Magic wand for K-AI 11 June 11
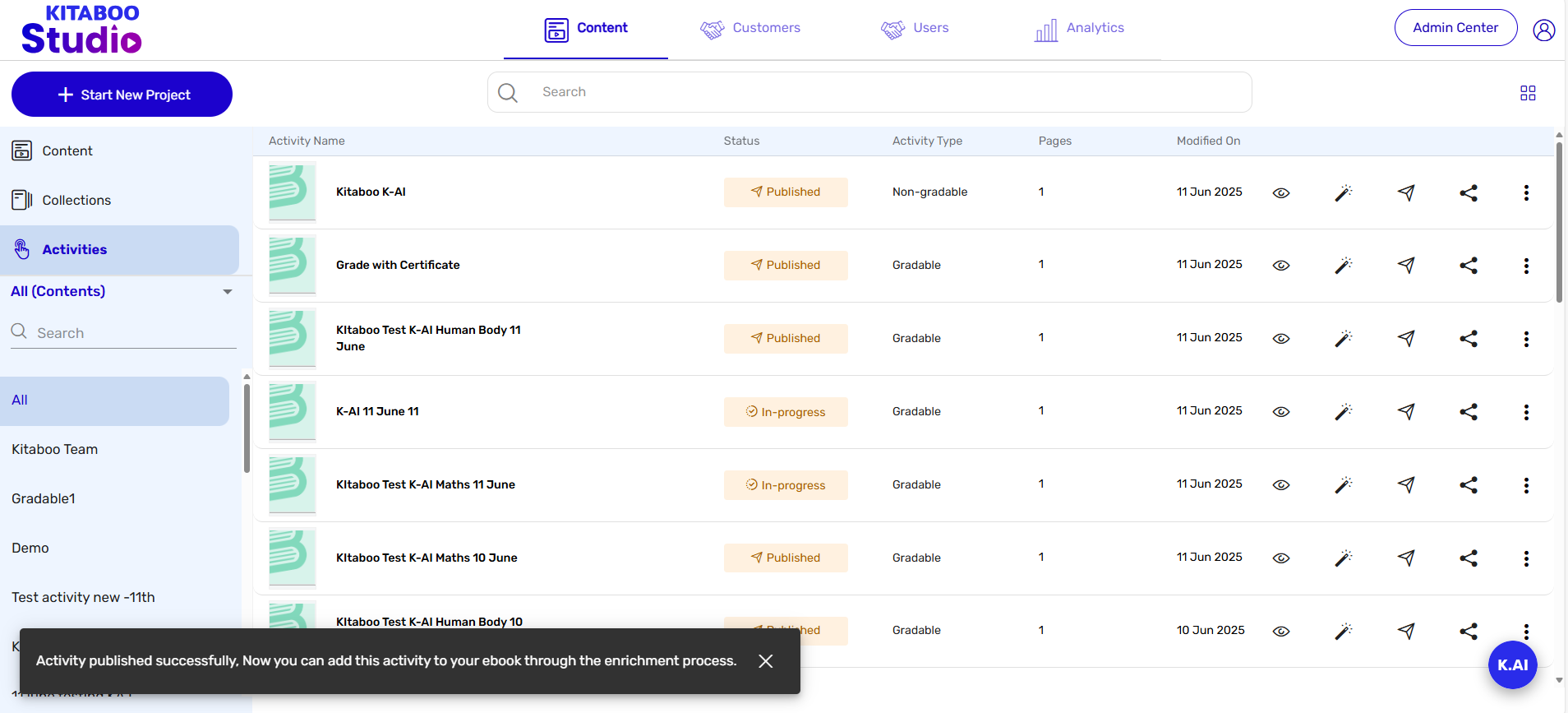The width and height of the screenshot is (1568, 713). click(x=1343, y=412)
